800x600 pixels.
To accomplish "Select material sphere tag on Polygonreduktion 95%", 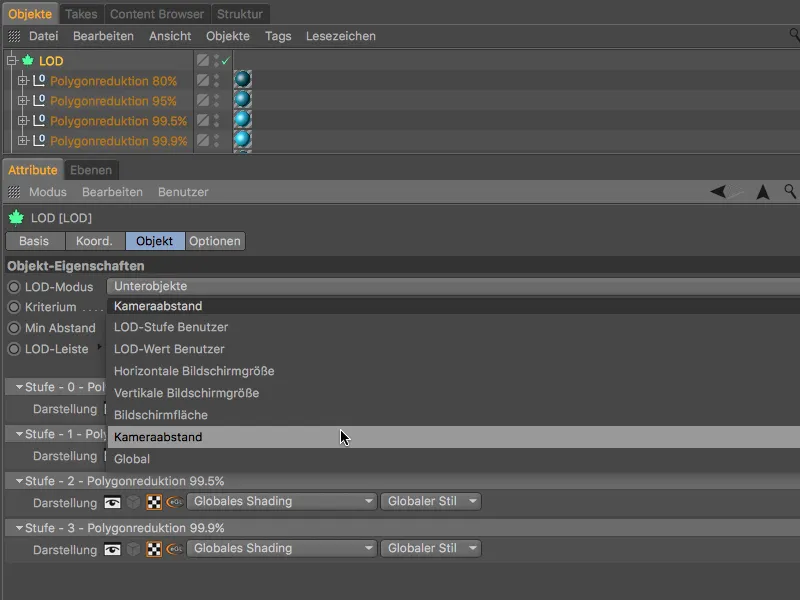I will pos(242,99).
